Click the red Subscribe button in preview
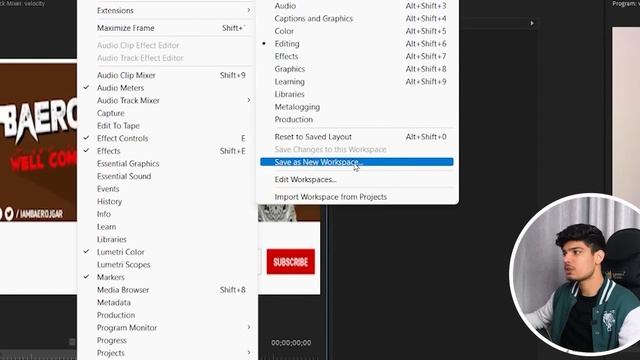Viewport: 640px width, 360px height. click(x=291, y=262)
